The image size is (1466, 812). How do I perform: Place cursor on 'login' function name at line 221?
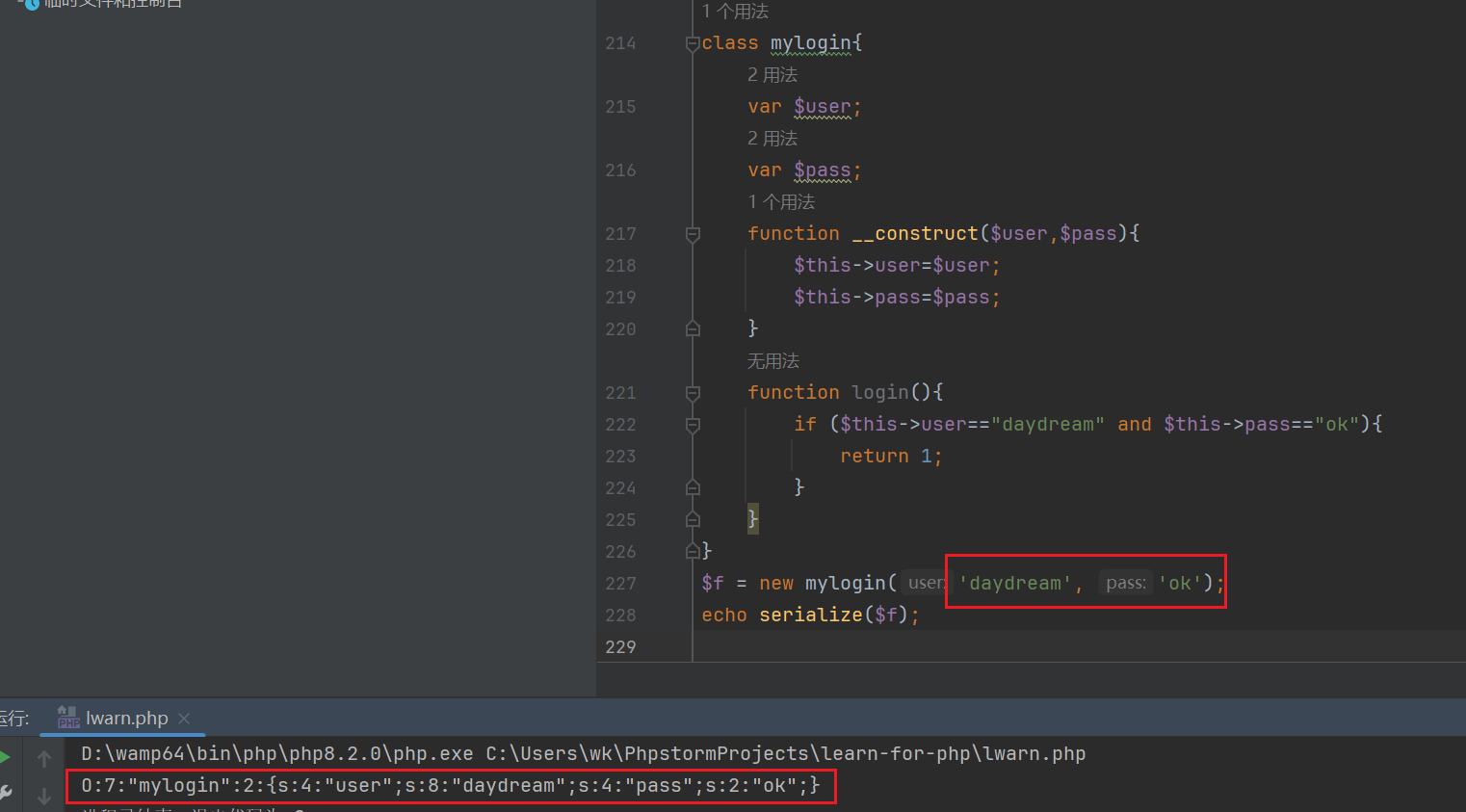point(880,393)
